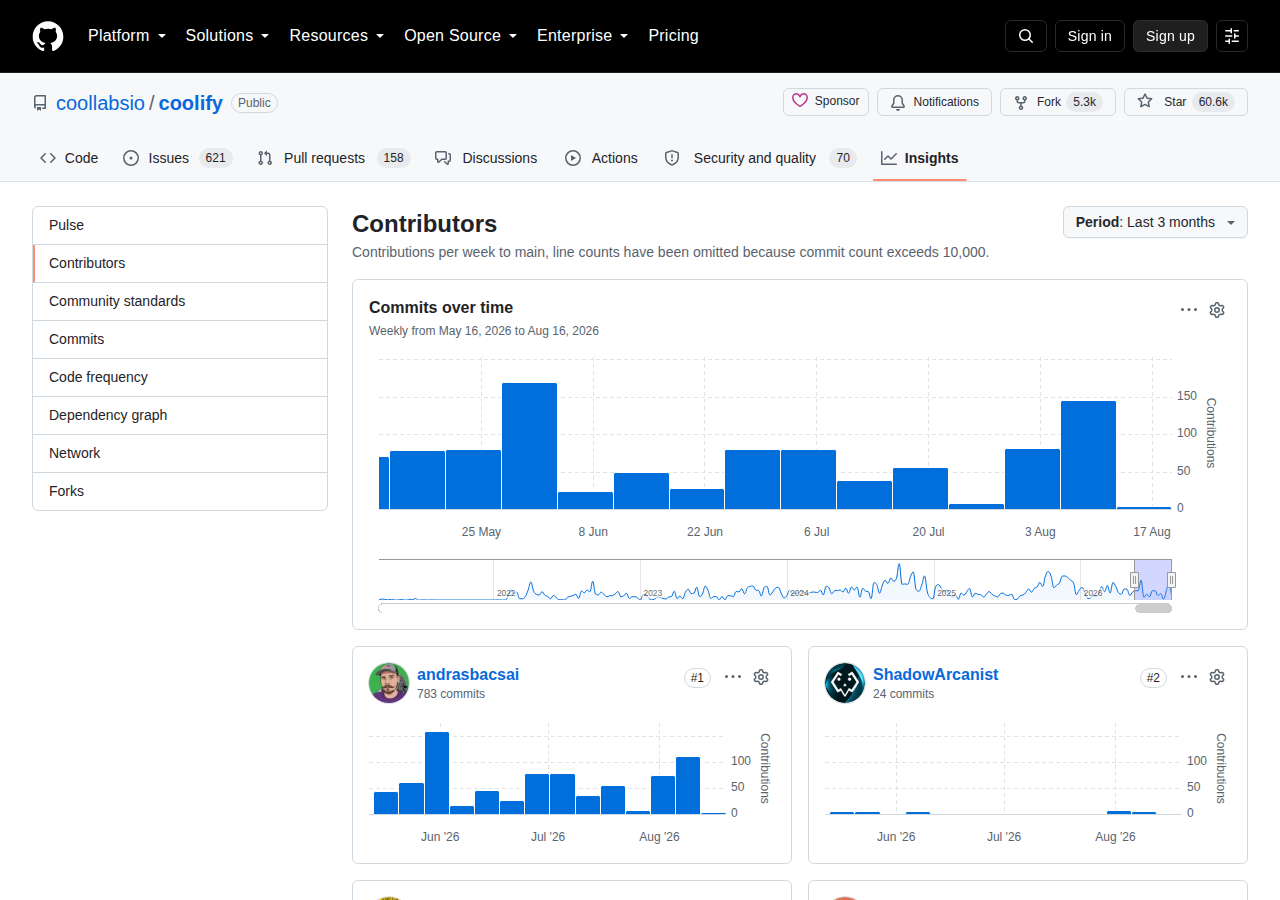The image size is (1280, 900).
Task: Expand the Solutions menu
Action: coord(228,36)
